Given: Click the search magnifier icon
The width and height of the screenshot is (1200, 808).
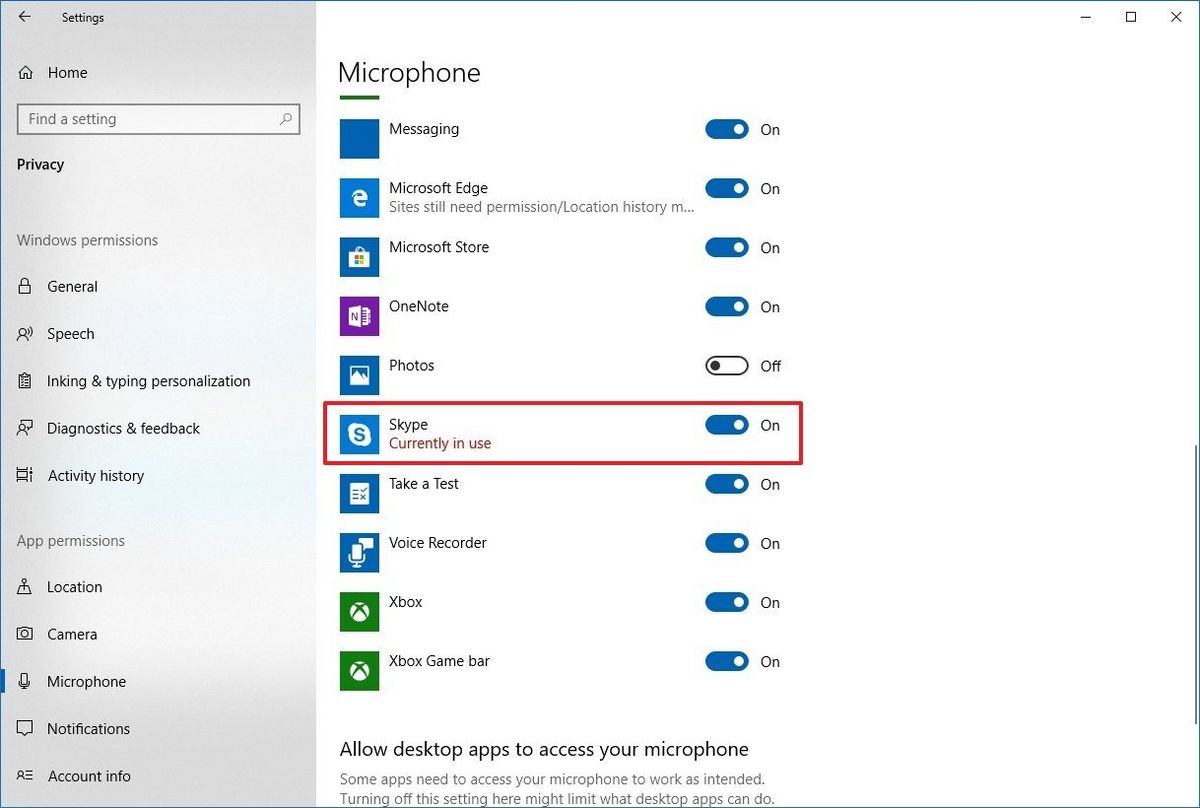Looking at the screenshot, I should click(x=286, y=119).
